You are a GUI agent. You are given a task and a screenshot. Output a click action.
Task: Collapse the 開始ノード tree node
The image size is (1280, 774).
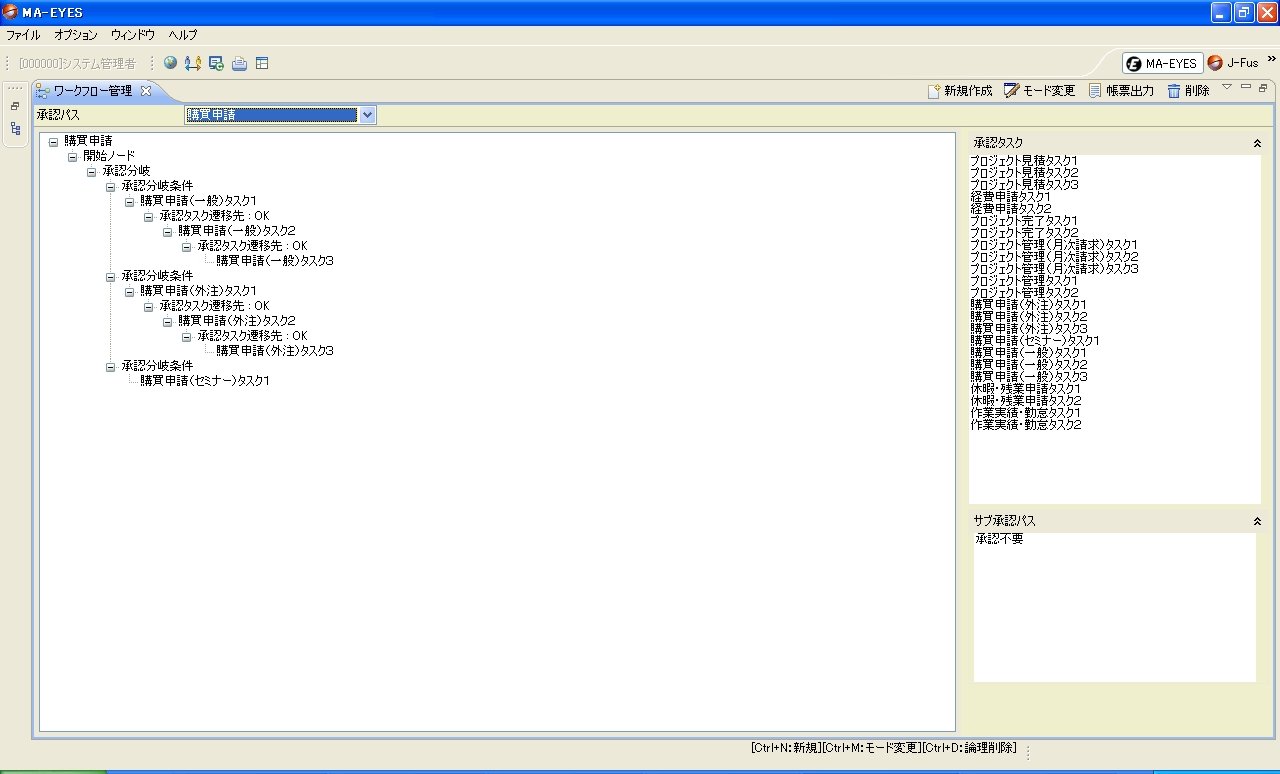pos(73,157)
